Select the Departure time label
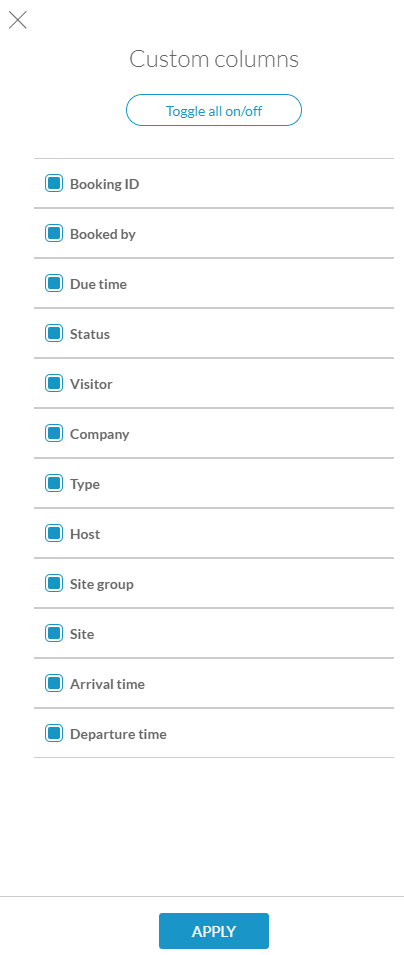404x955 pixels. 118,735
